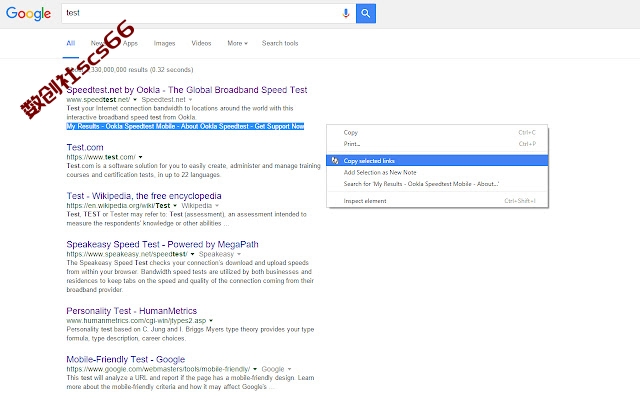The image size is (640, 400).
Task: Open the More dropdown
Action: pyautogui.click(x=237, y=43)
